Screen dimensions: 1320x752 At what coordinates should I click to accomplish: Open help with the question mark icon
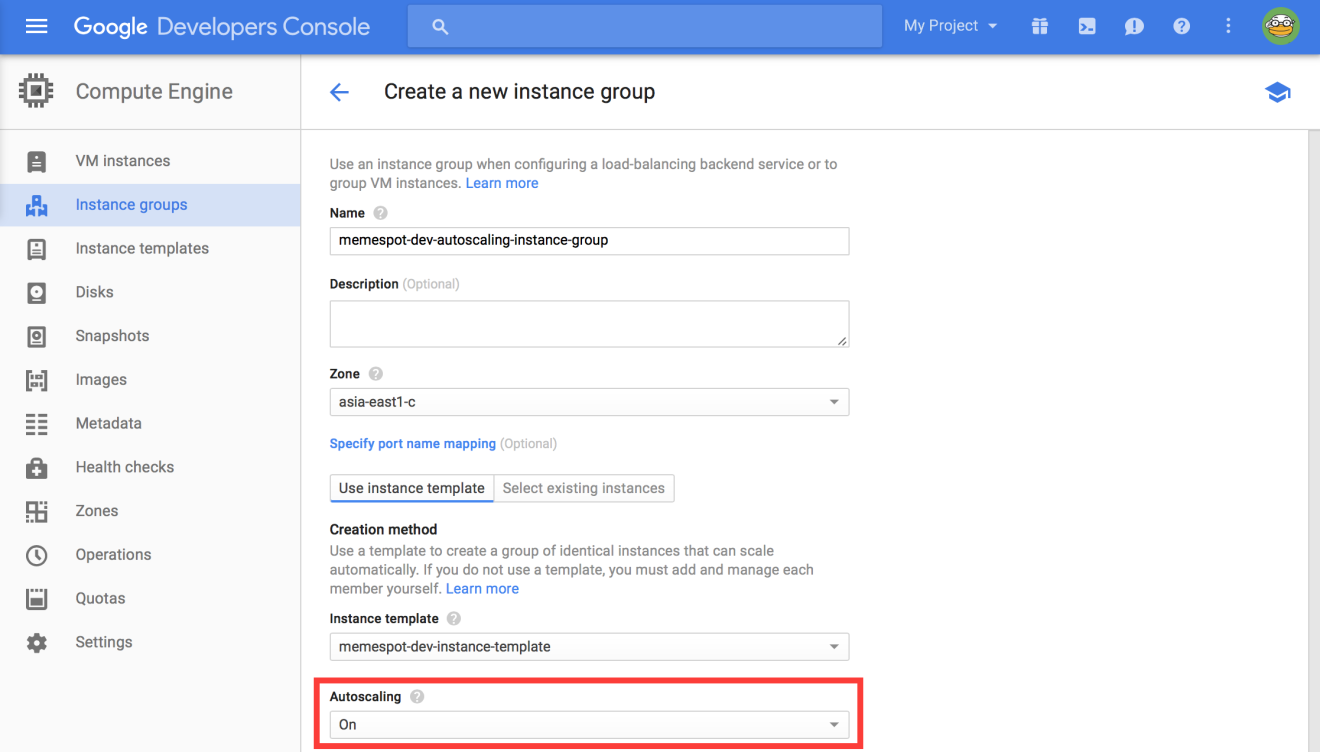(x=1181, y=26)
